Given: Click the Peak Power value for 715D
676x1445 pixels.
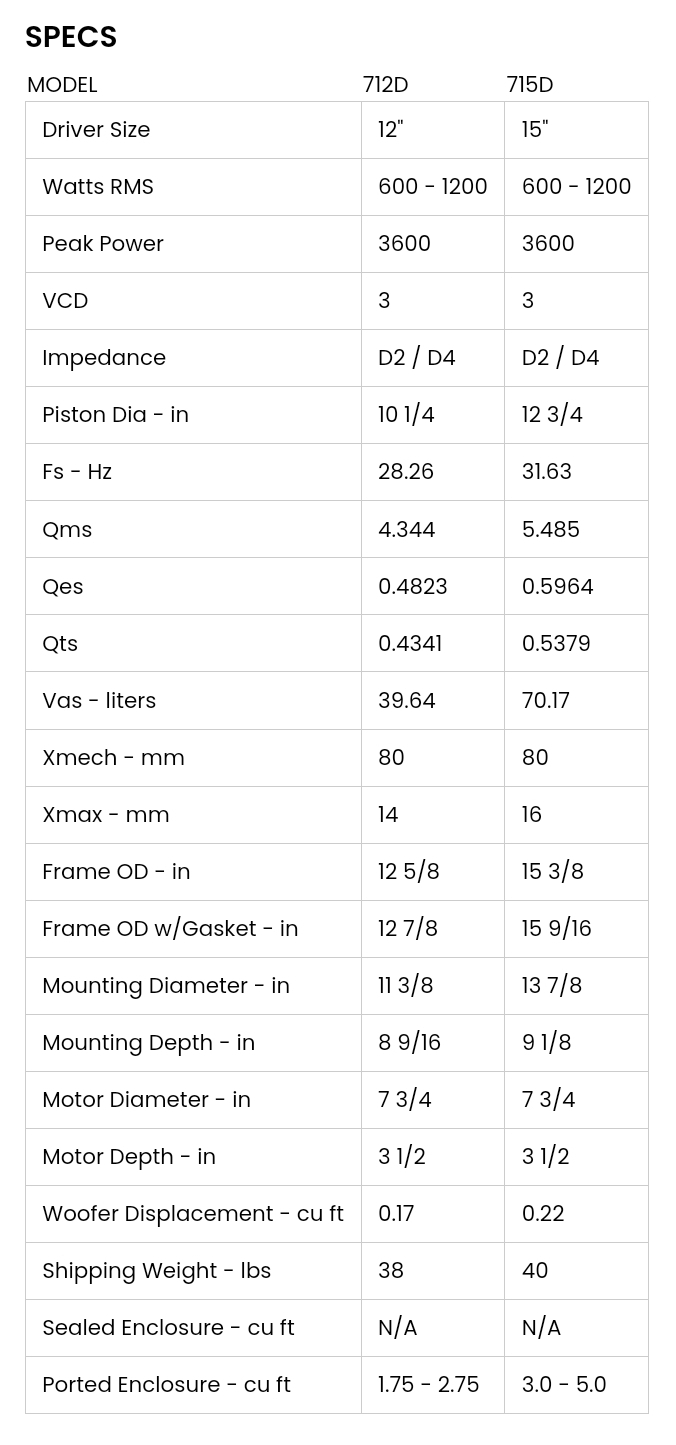Looking at the screenshot, I should point(548,244).
